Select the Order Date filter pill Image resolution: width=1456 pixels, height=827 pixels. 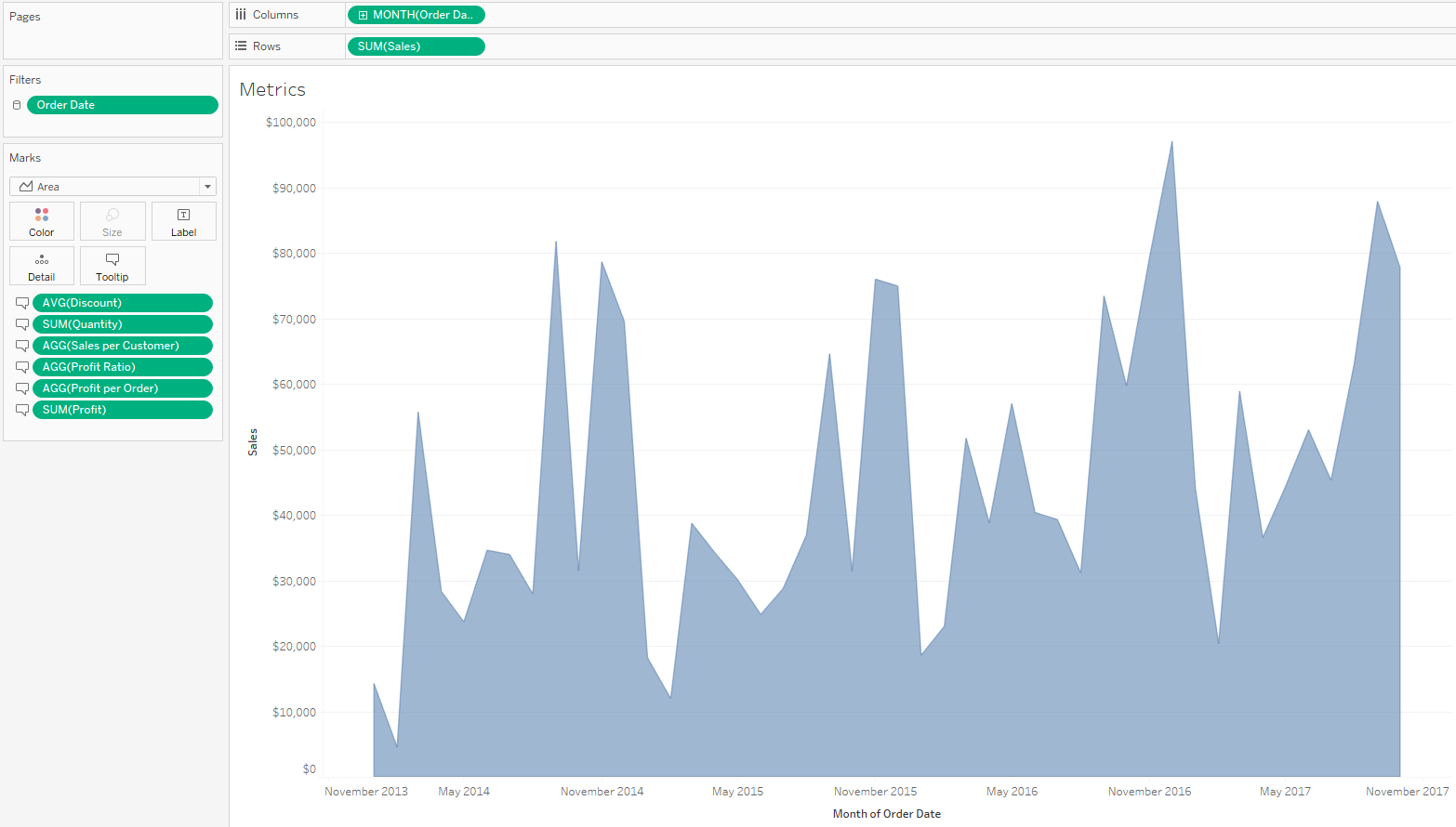[x=123, y=105]
